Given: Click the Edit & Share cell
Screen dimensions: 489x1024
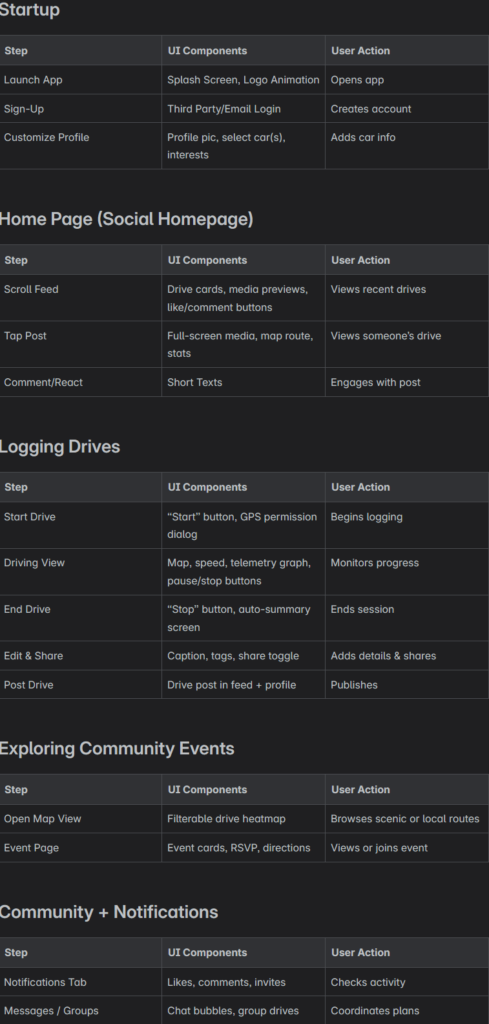Looking at the screenshot, I should (x=80, y=656).
